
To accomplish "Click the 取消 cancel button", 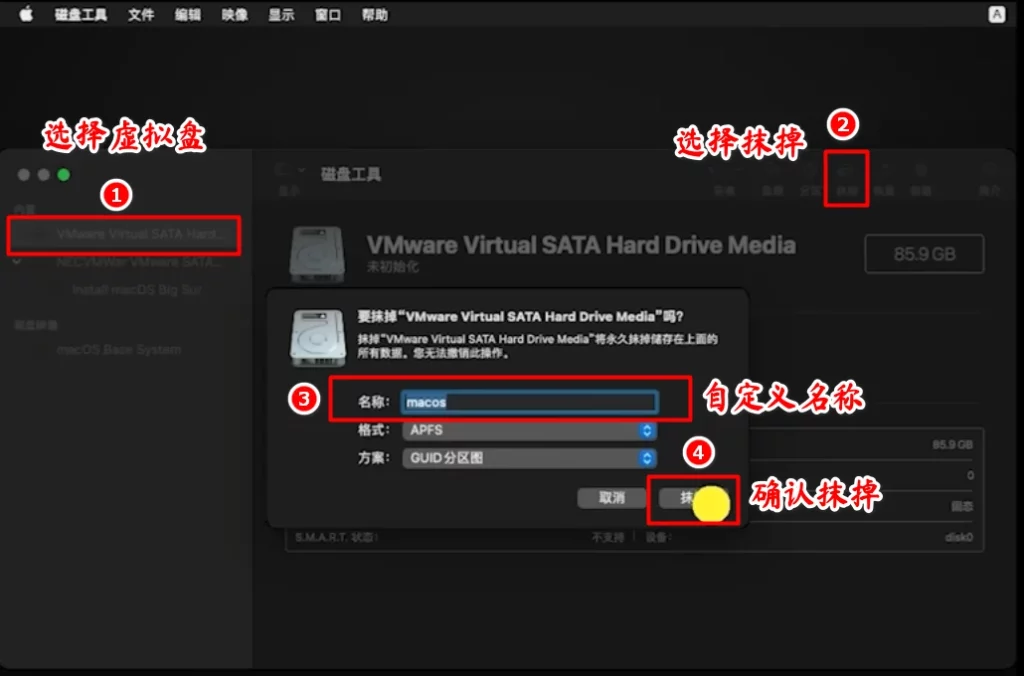I will [x=611, y=498].
